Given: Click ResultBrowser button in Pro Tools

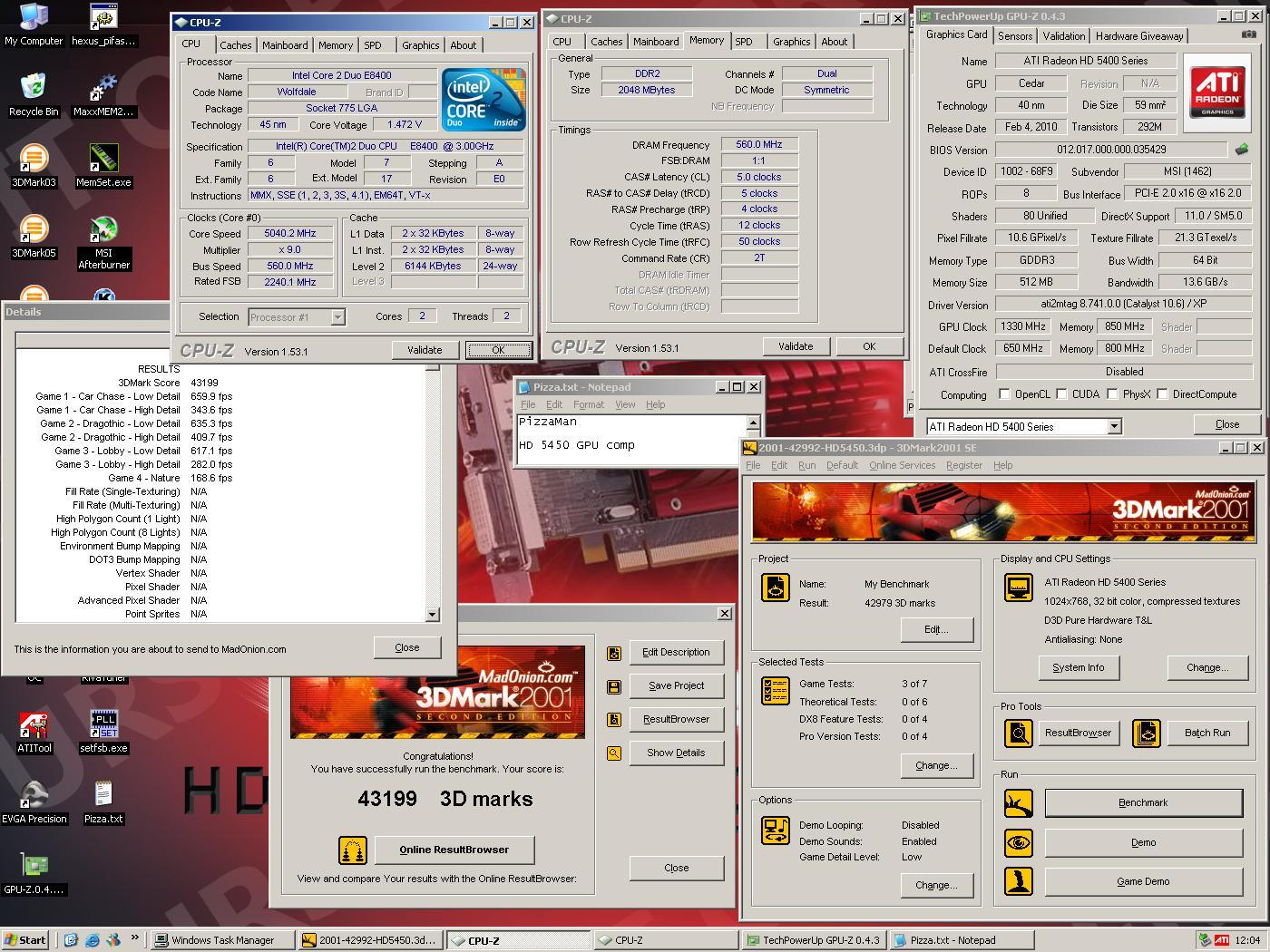Looking at the screenshot, I should point(1078,733).
